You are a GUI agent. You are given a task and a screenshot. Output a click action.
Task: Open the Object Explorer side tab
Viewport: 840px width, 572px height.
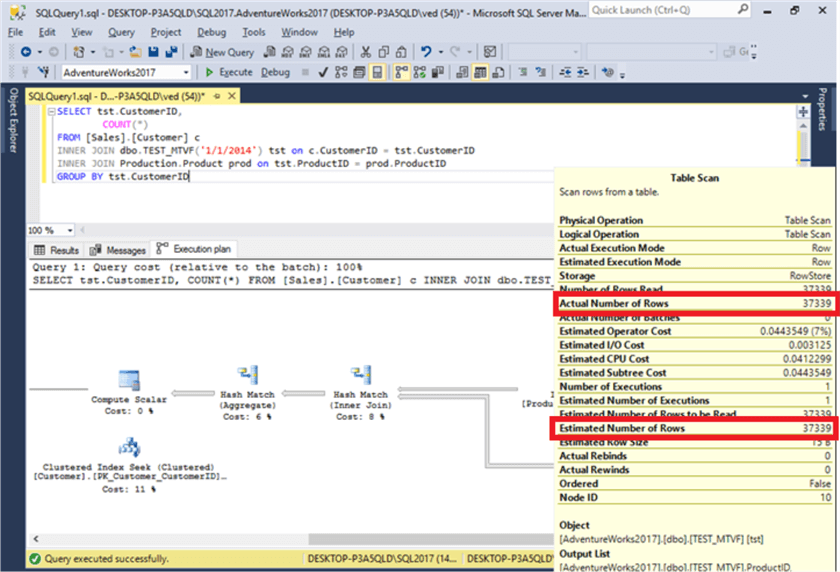(x=13, y=120)
